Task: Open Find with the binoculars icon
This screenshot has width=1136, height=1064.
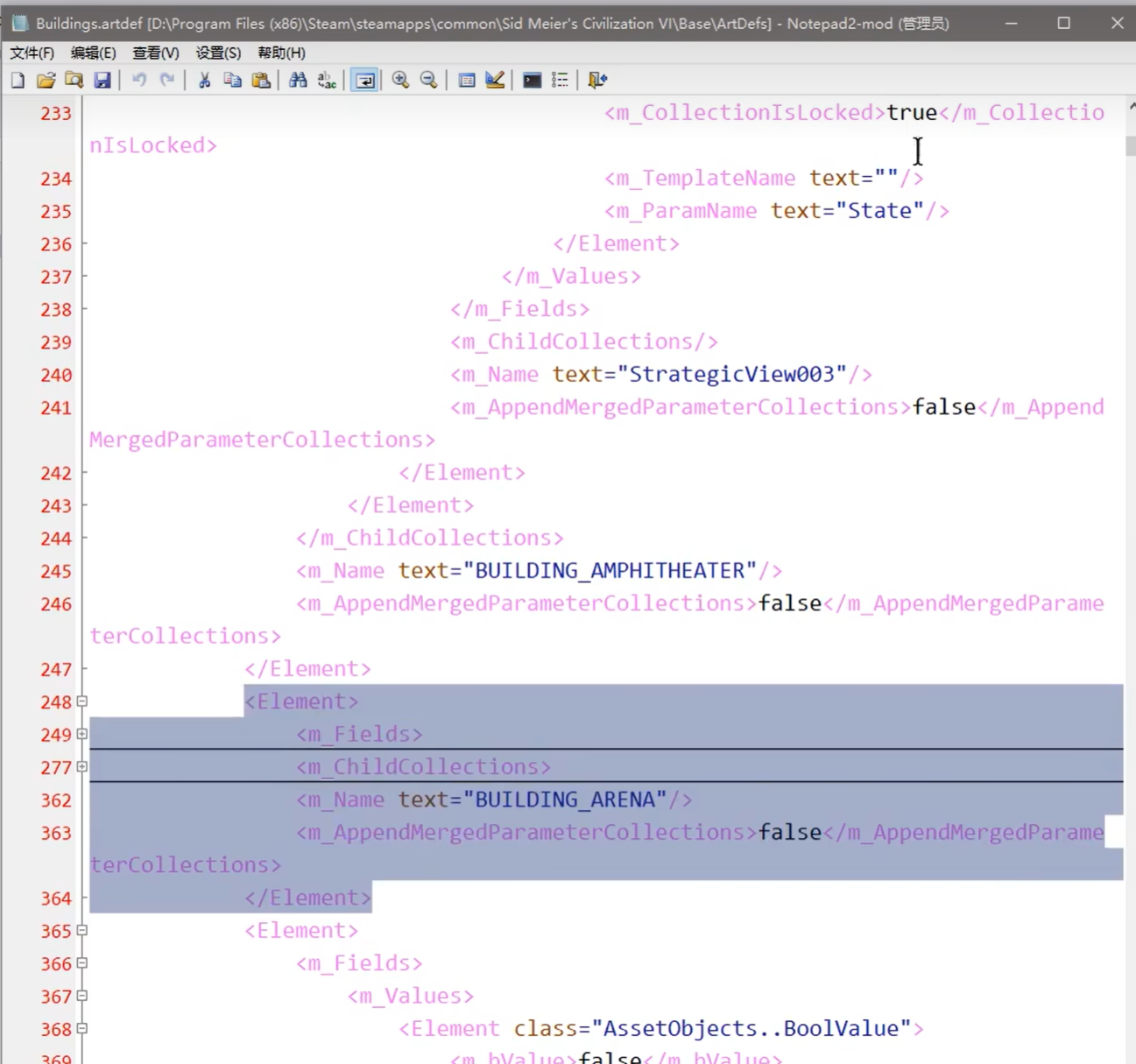Action: click(298, 81)
